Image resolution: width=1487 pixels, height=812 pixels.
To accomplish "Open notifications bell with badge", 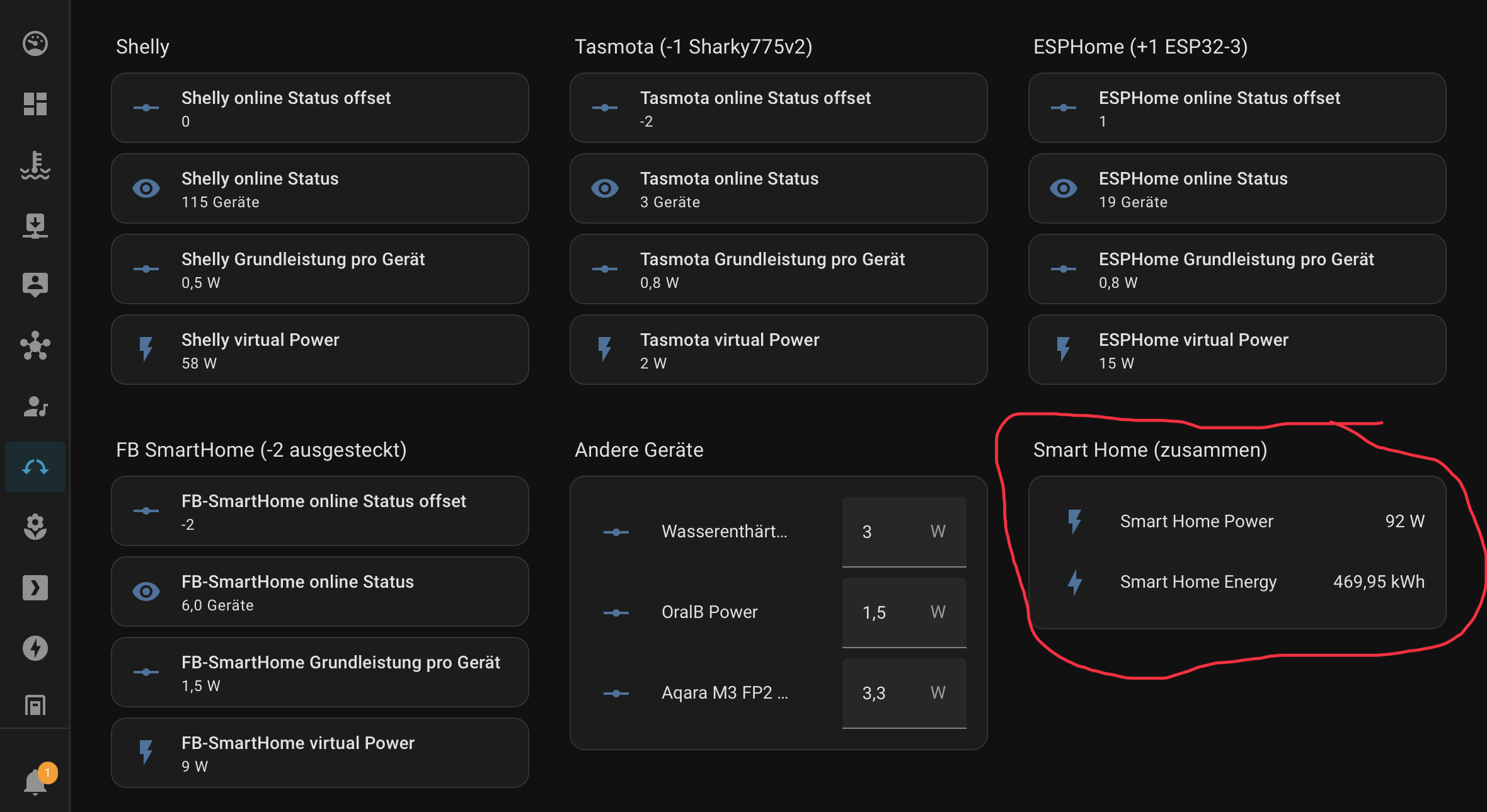I will tap(35, 781).
